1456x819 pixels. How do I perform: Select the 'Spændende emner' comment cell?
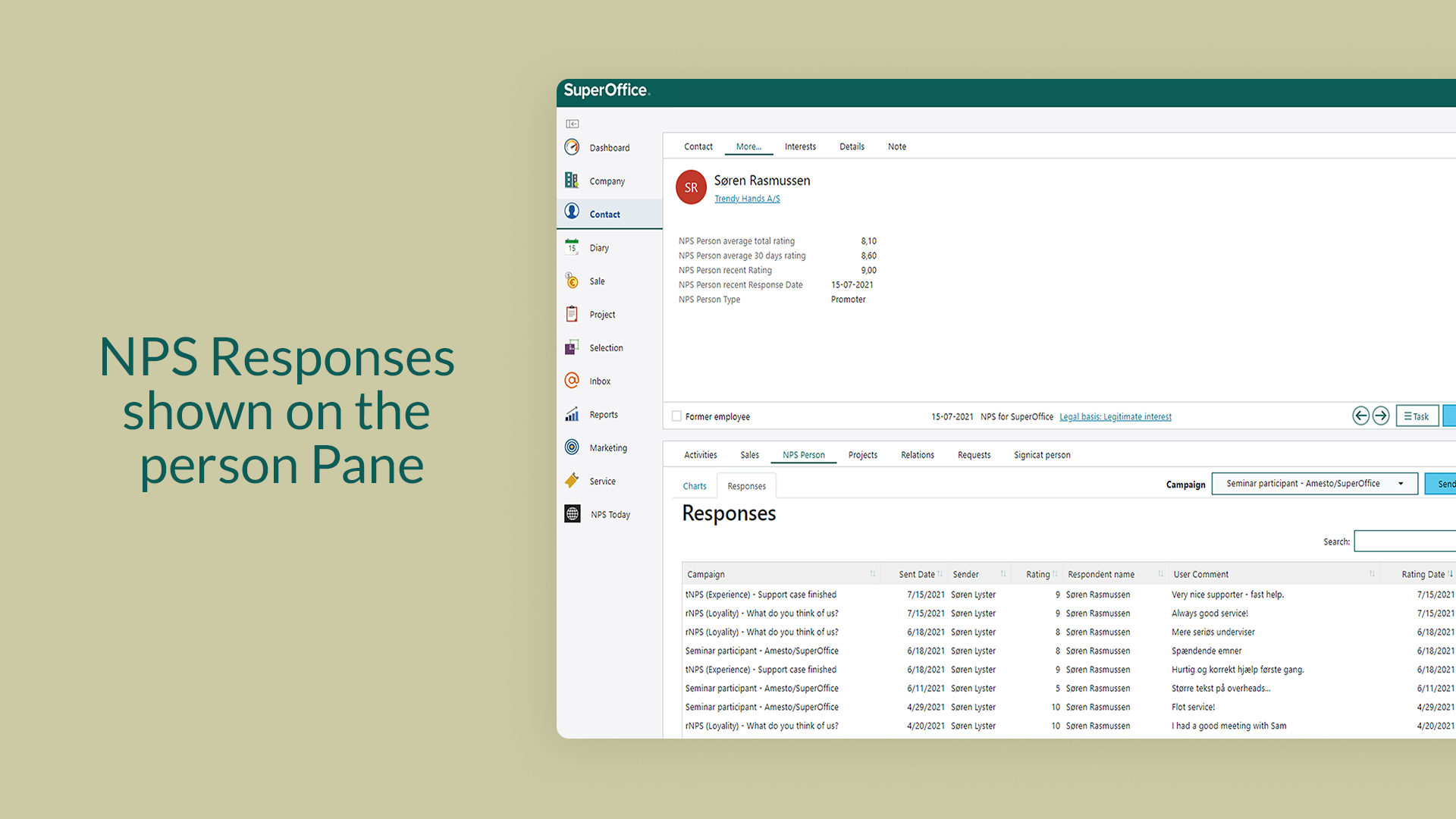click(x=1207, y=651)
